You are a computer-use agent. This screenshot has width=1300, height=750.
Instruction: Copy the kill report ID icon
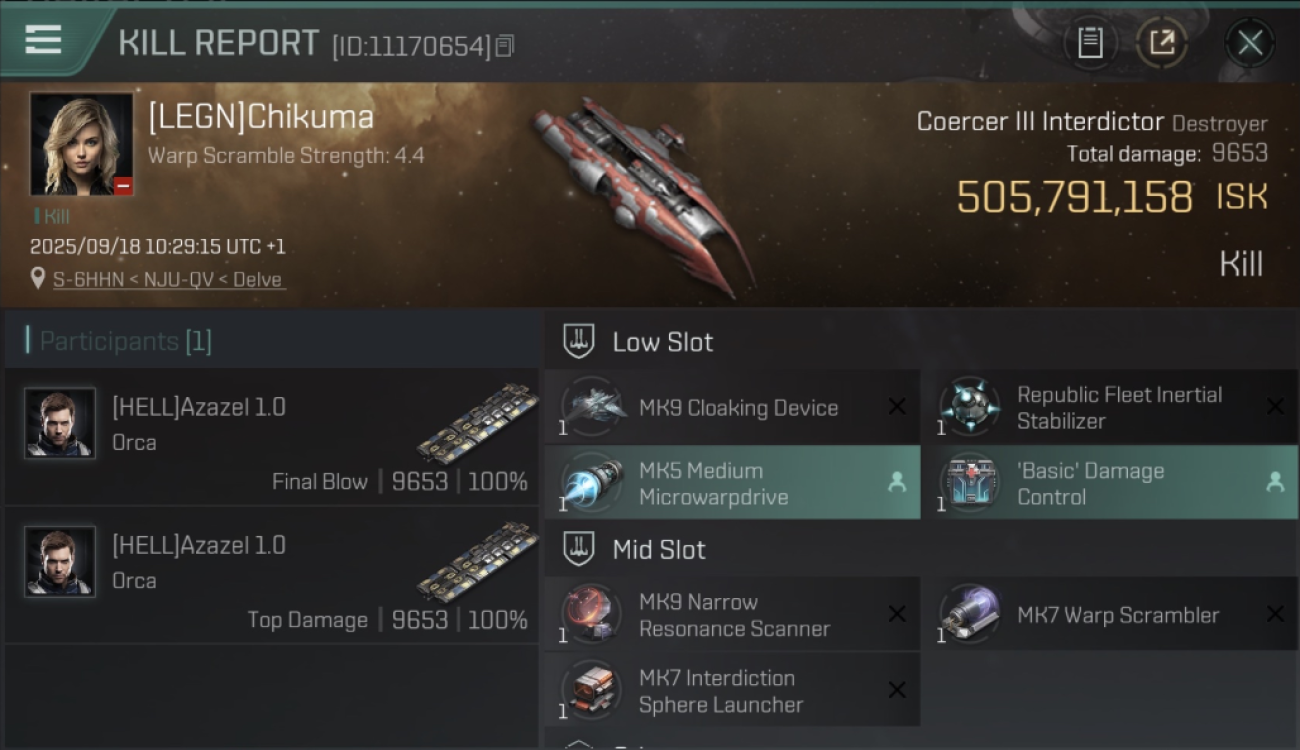(505, 45)
